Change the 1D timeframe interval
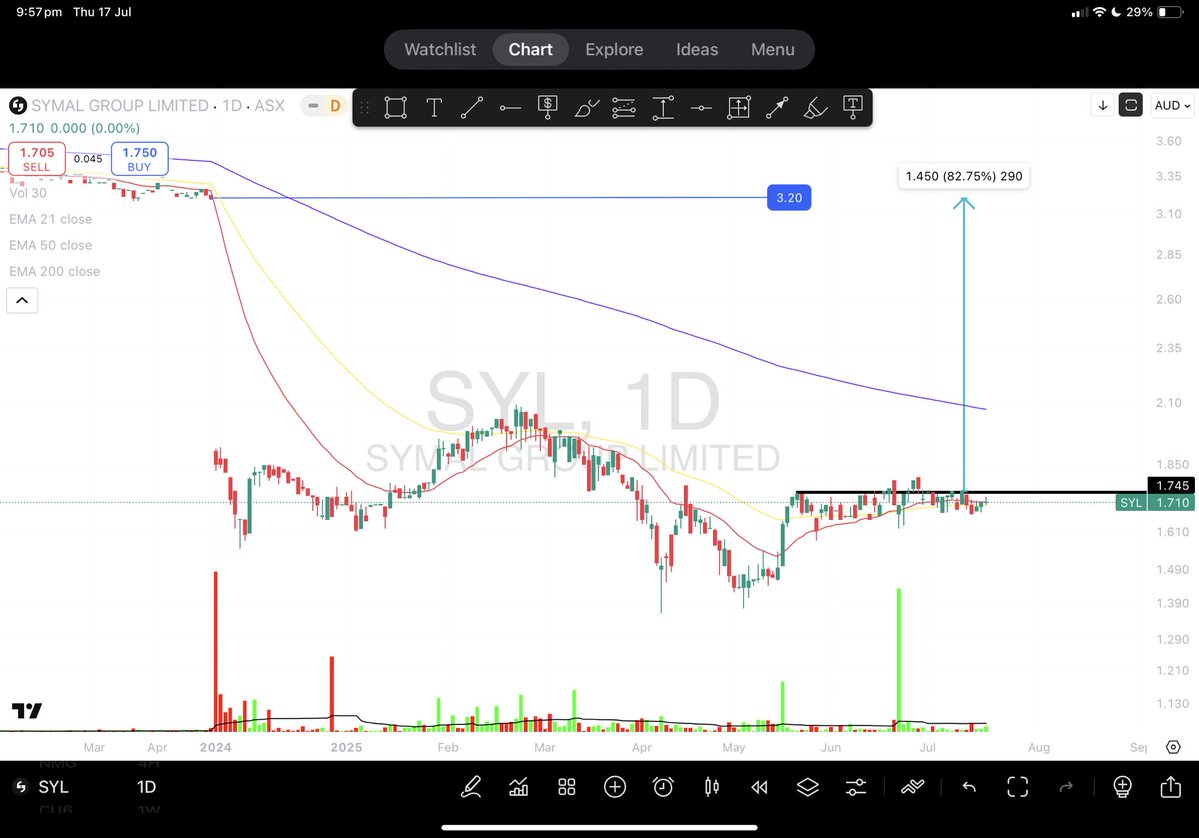1199x838 pixels. point(146,787)
